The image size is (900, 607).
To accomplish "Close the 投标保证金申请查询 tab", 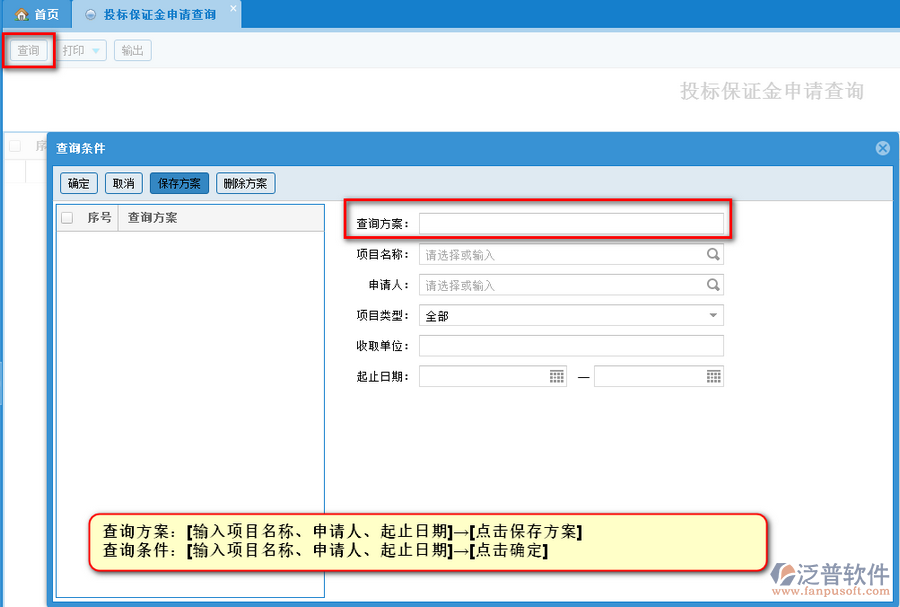I will 234,8.
